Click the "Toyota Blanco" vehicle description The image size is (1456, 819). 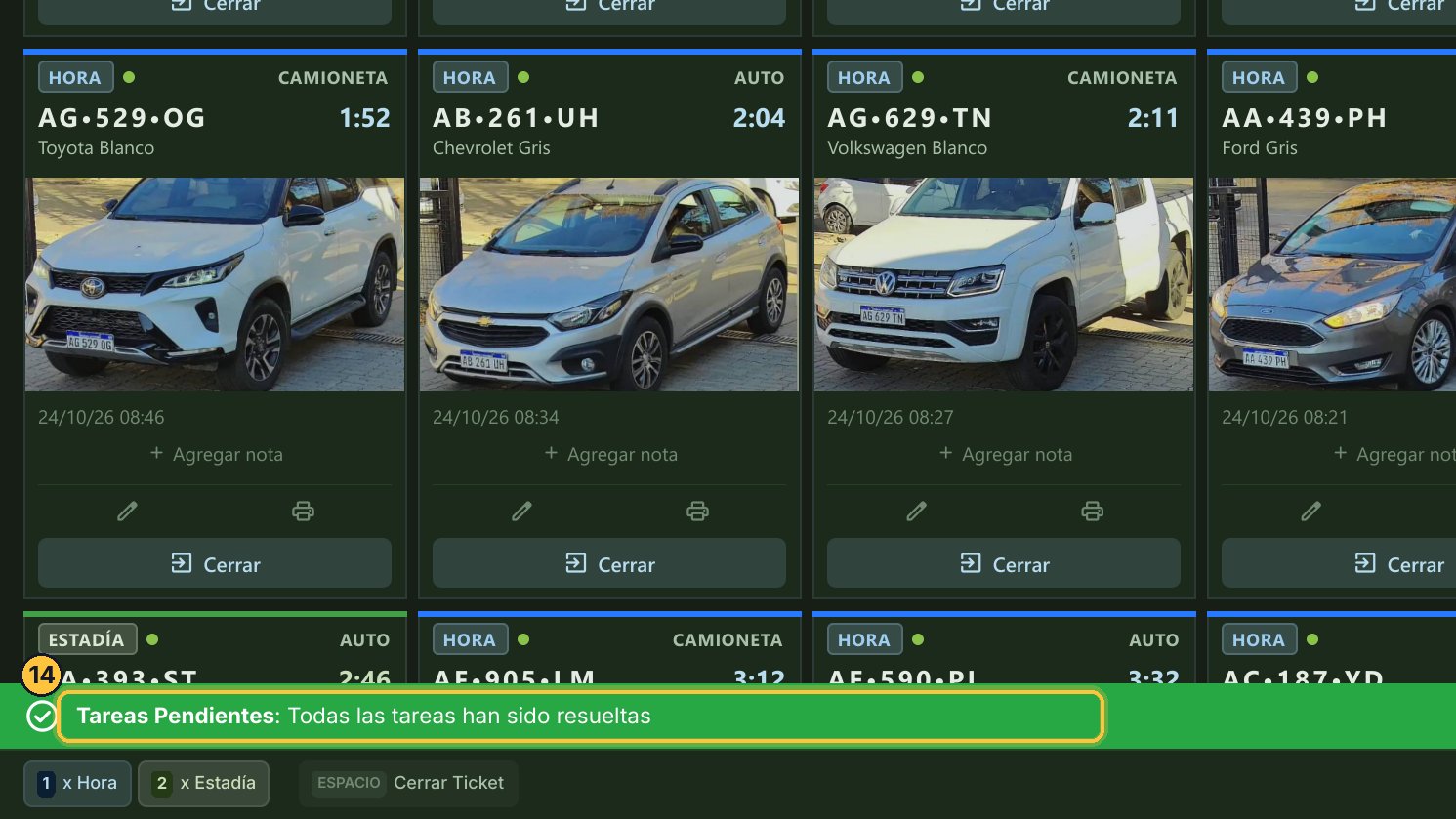click(x=96, y=148)
